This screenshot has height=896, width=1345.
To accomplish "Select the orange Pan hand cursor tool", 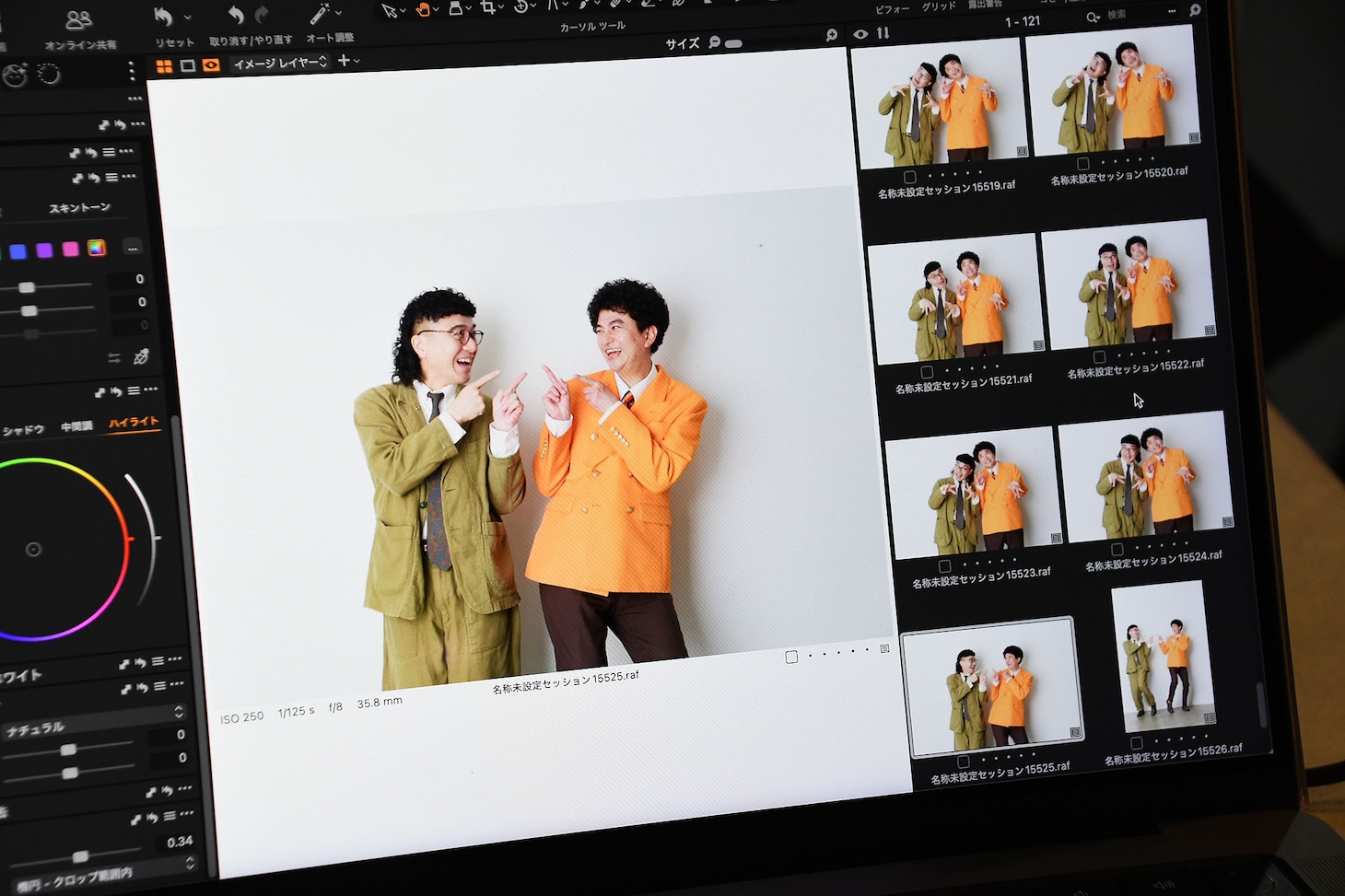I will 424,9.
